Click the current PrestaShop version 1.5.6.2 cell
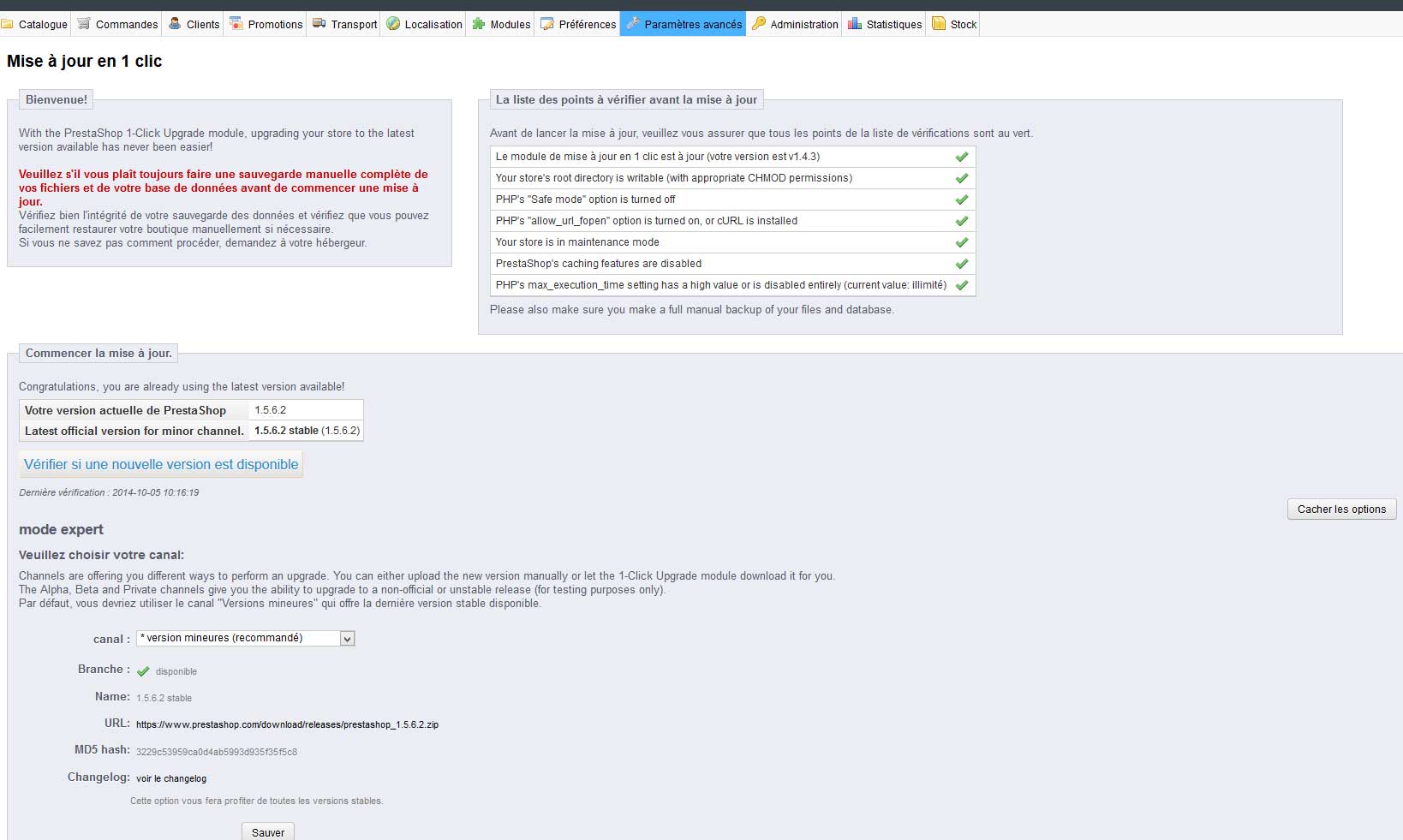The width and height of the screenshot is (1403, 840). click(x=306, y=410)
